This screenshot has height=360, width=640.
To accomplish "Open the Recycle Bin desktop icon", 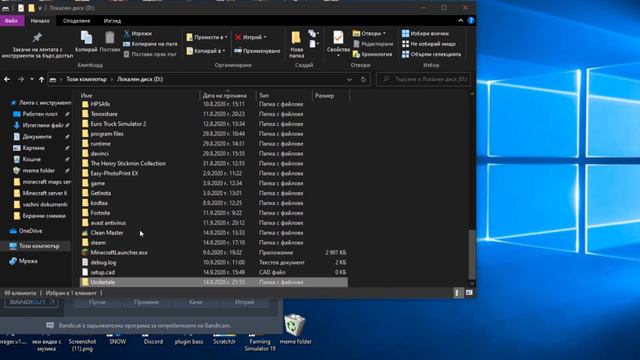I will [x=295, y=329].
